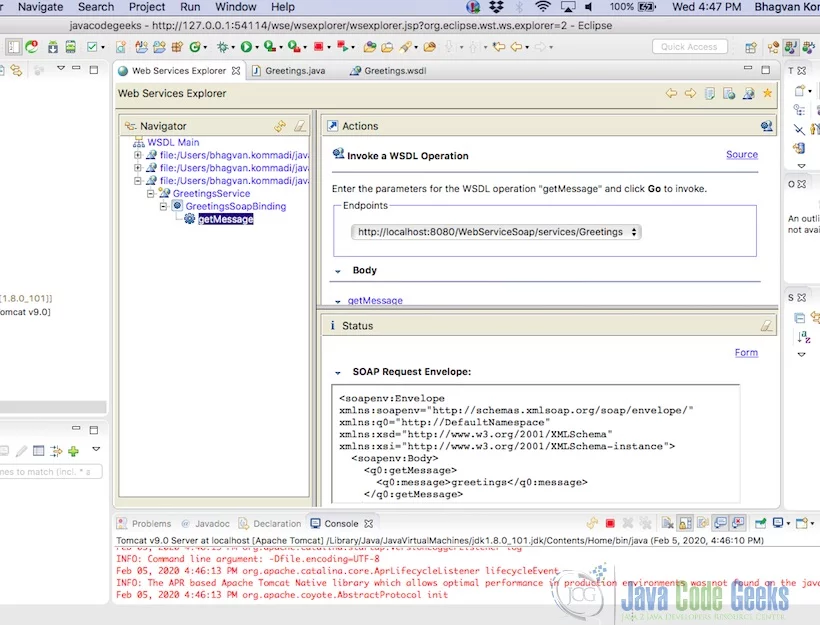This screenshot has height=625, width=820.
Task: Click the getMessage link under Body
Action: click(x=375, y=301)
